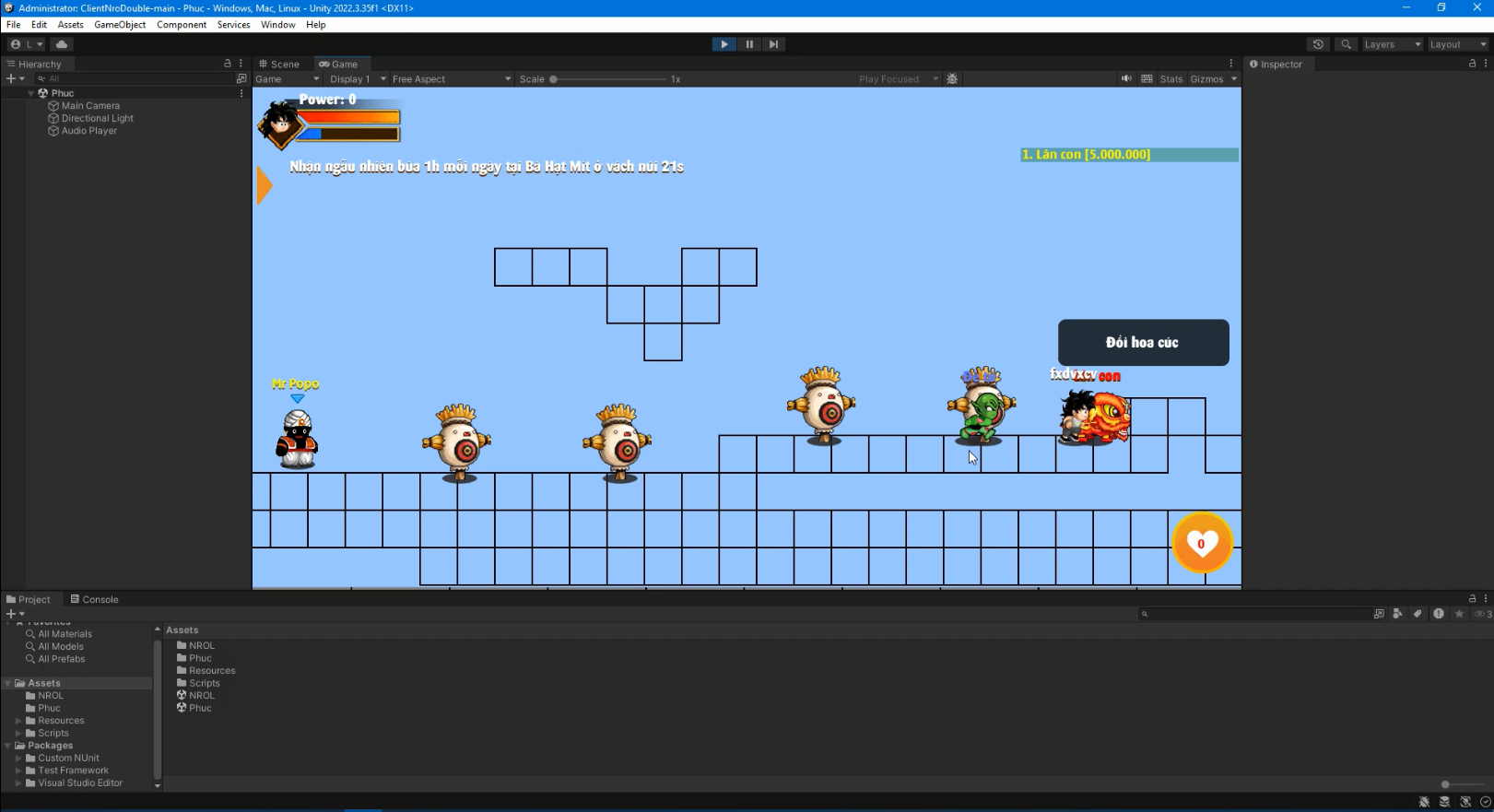The height and width of the screenshot is (812, 1494).
Task: Open Hierarchy panel kebab menu
Action: [x=241, y=64]
